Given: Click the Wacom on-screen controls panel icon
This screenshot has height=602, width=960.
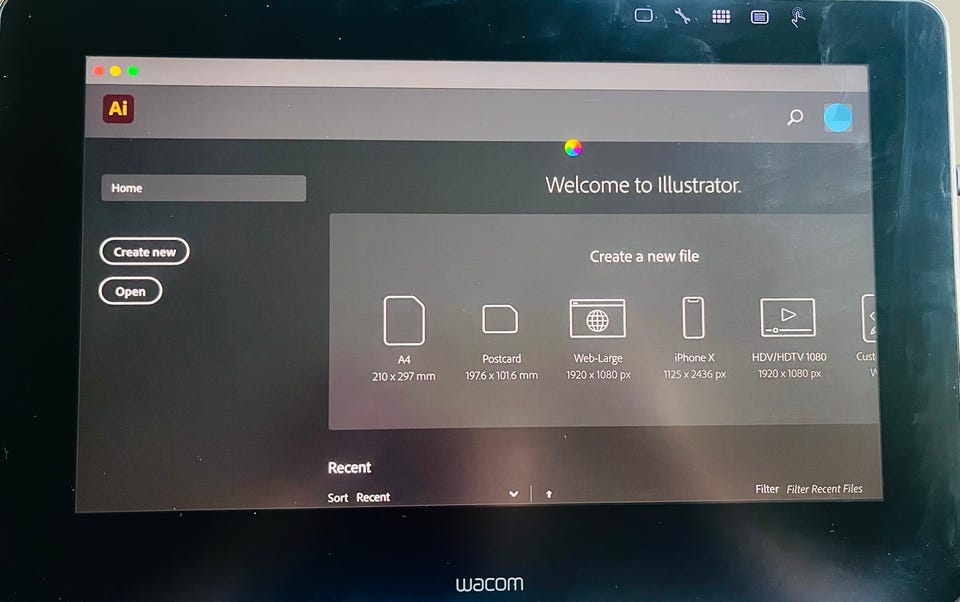Looking at the screenshot, I should [760, 17].
